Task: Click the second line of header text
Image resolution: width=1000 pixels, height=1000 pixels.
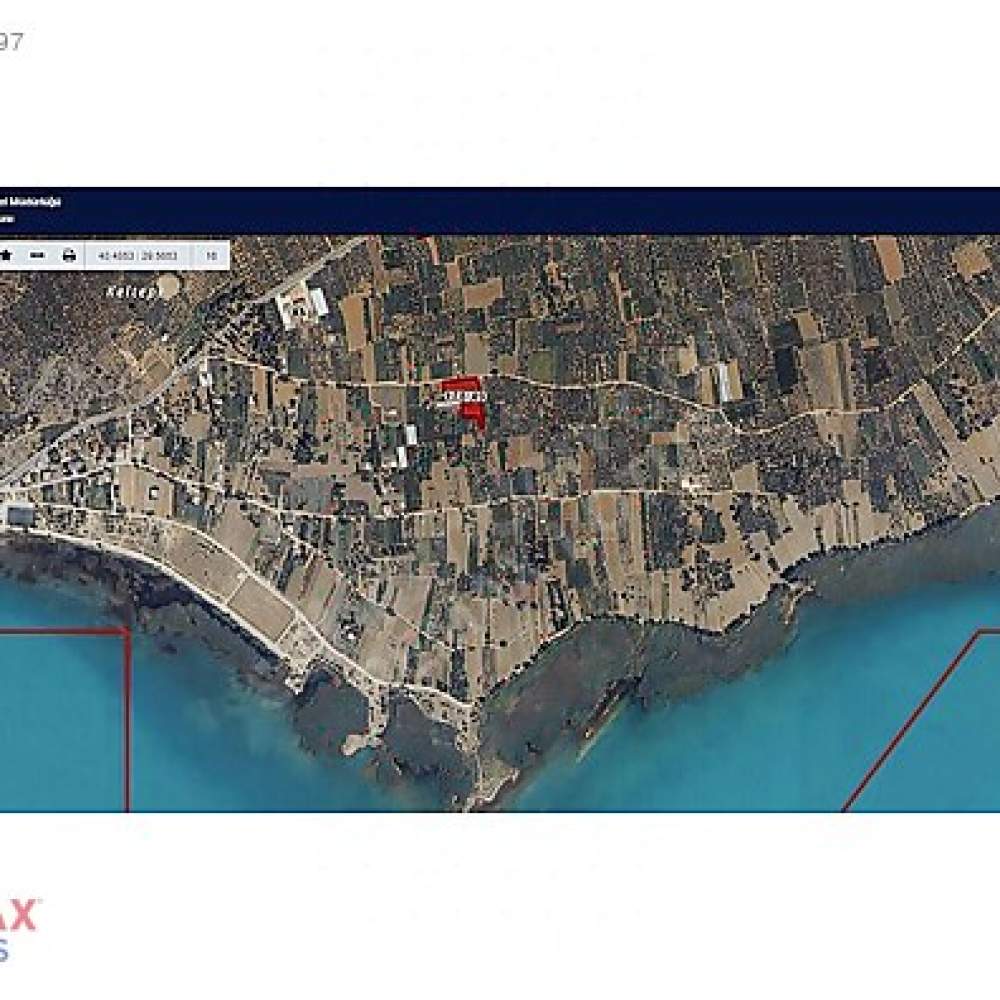Action: (x=6, y=218)
